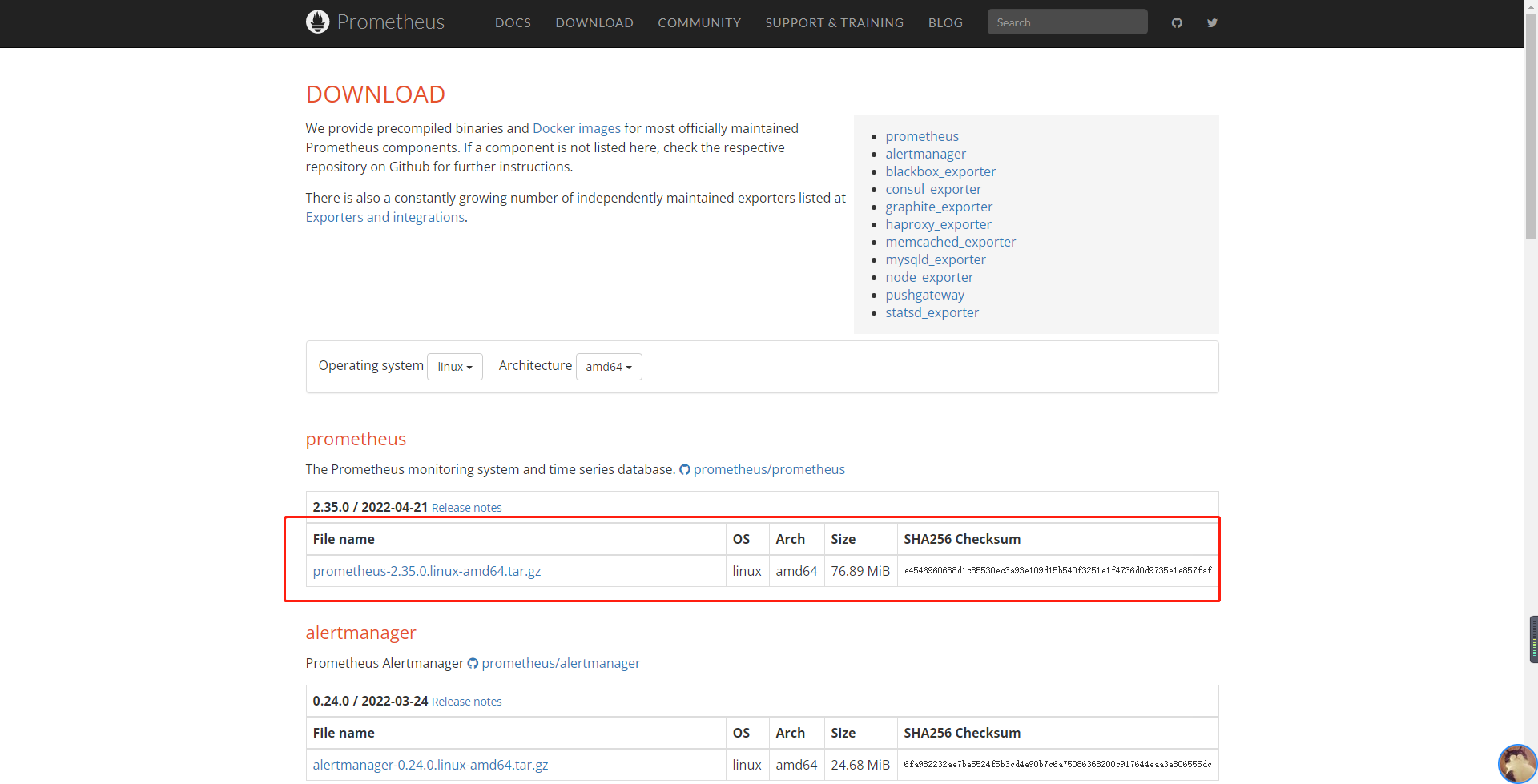The height and width of the screenshot is (784, 1538).
Task: Click the GitHub icon next to prometheus/alertmanager
Action: (x=473, y=663)
